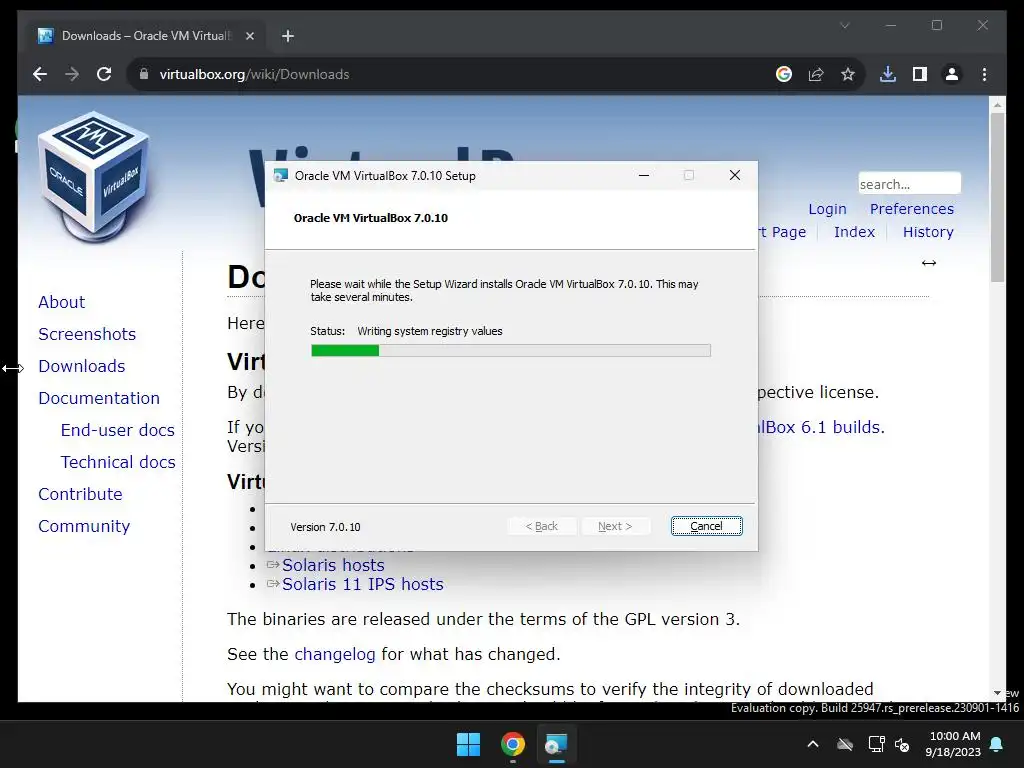Open Chrome downloads tray icon
Screen dimensions: 1024x768
pyautogui.click(x=888, y=74)
